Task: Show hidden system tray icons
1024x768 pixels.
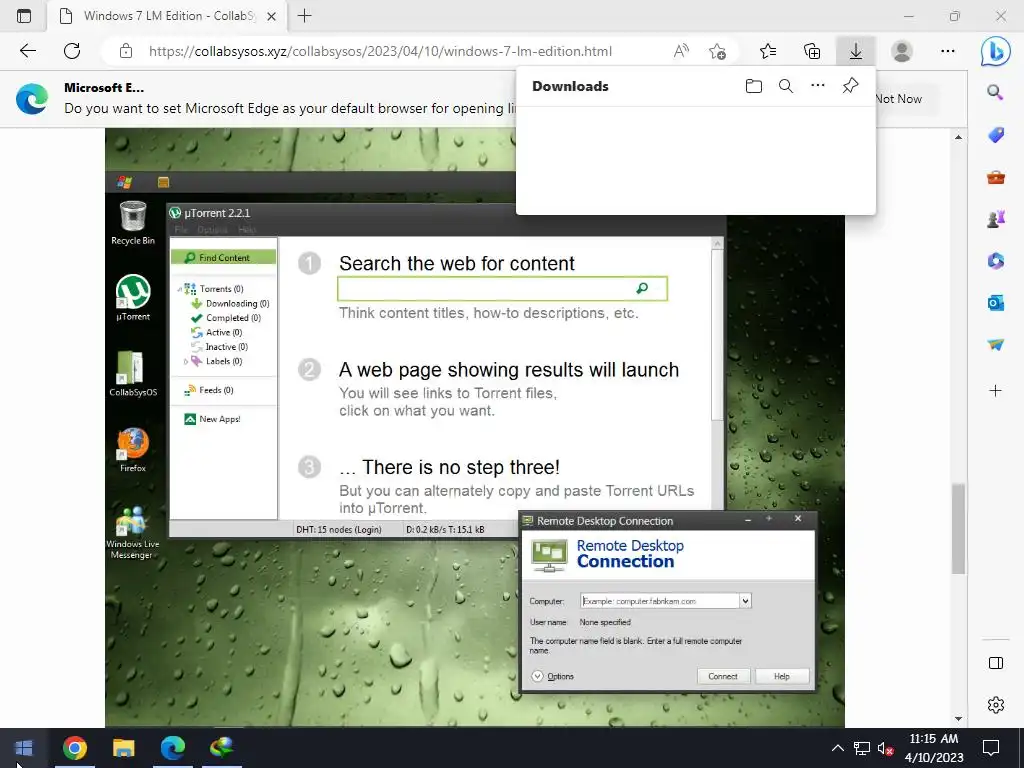Action: 838,748
